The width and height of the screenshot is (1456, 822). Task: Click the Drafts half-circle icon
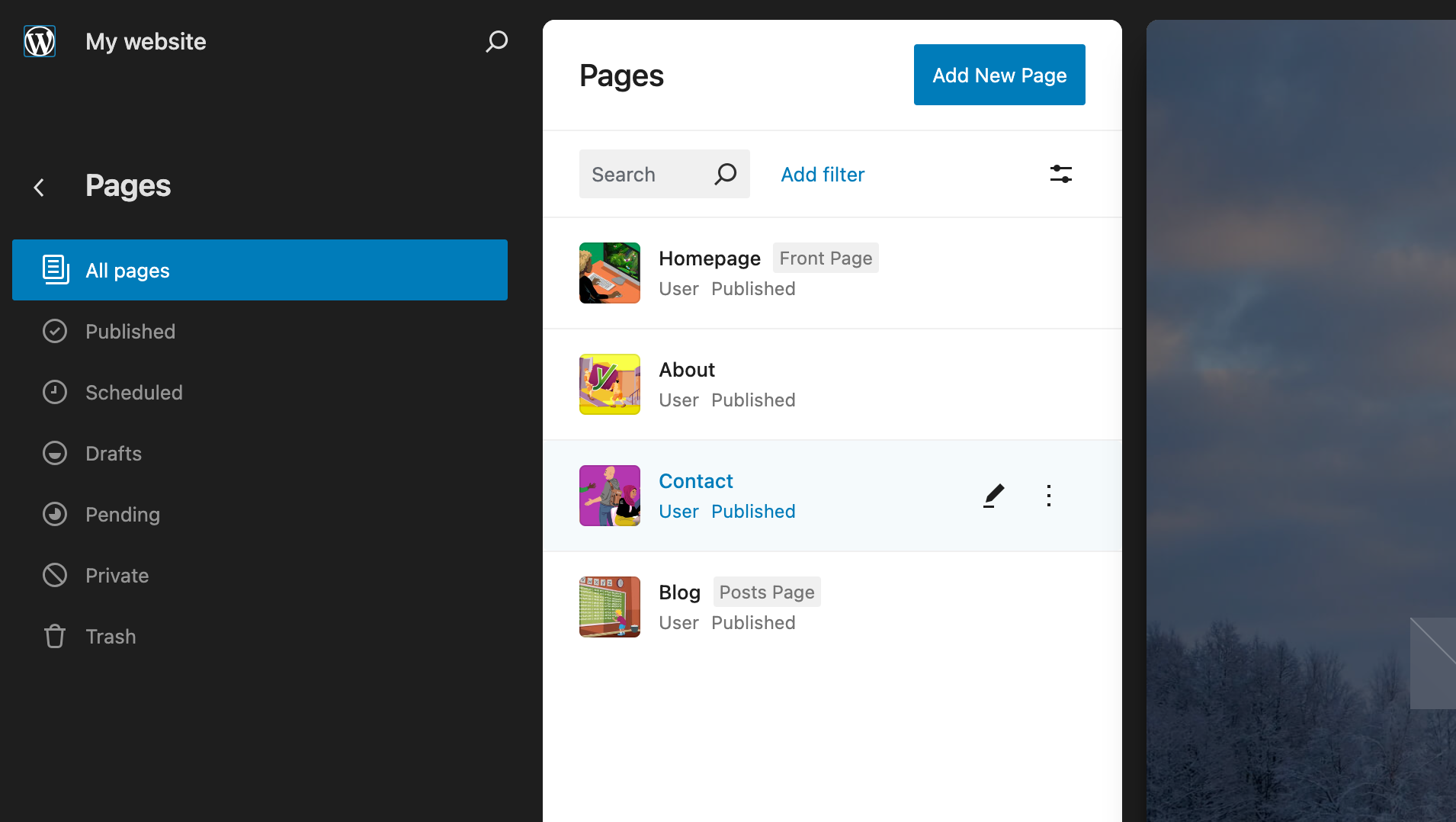[x=55, y=453]
